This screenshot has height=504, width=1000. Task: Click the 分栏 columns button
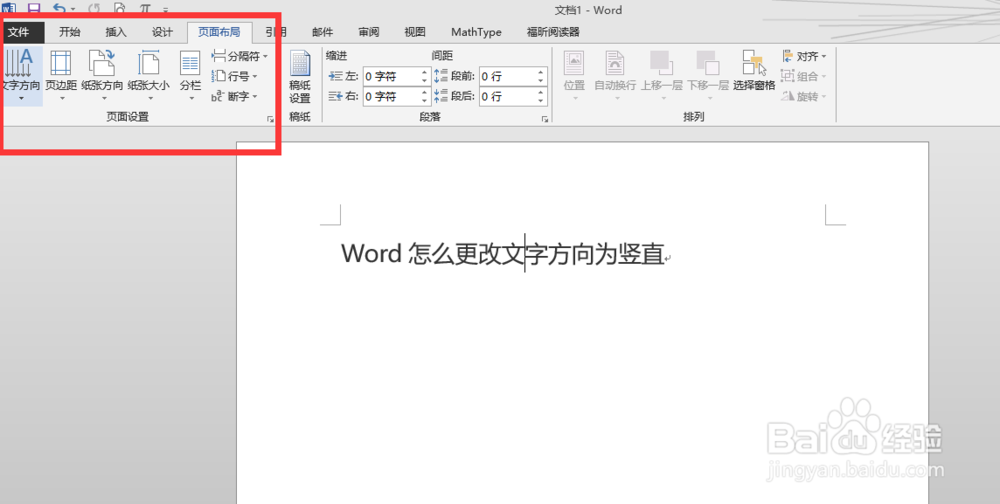pyautogui.click(x=190, y=75)
